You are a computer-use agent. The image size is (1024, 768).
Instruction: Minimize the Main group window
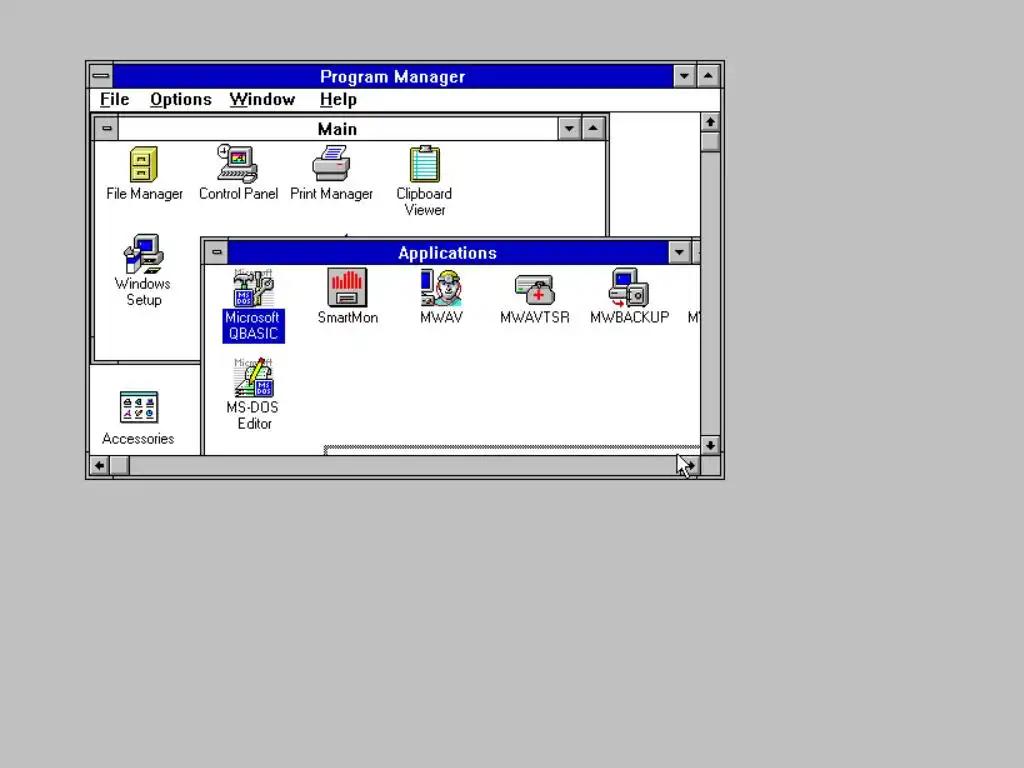coord(569,129)
